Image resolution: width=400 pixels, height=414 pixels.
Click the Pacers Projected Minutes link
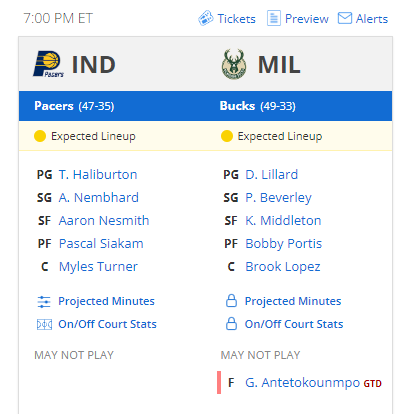[106, 301]
